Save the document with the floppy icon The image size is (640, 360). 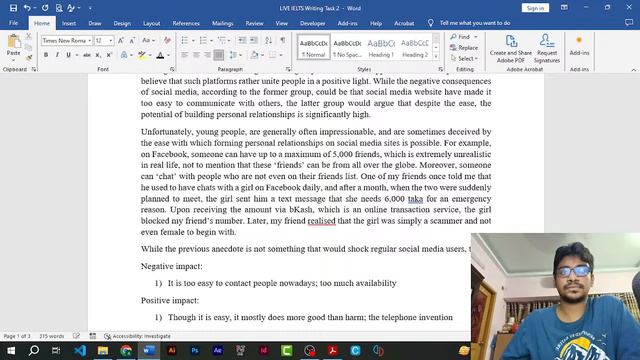click(x=13, y=8)
